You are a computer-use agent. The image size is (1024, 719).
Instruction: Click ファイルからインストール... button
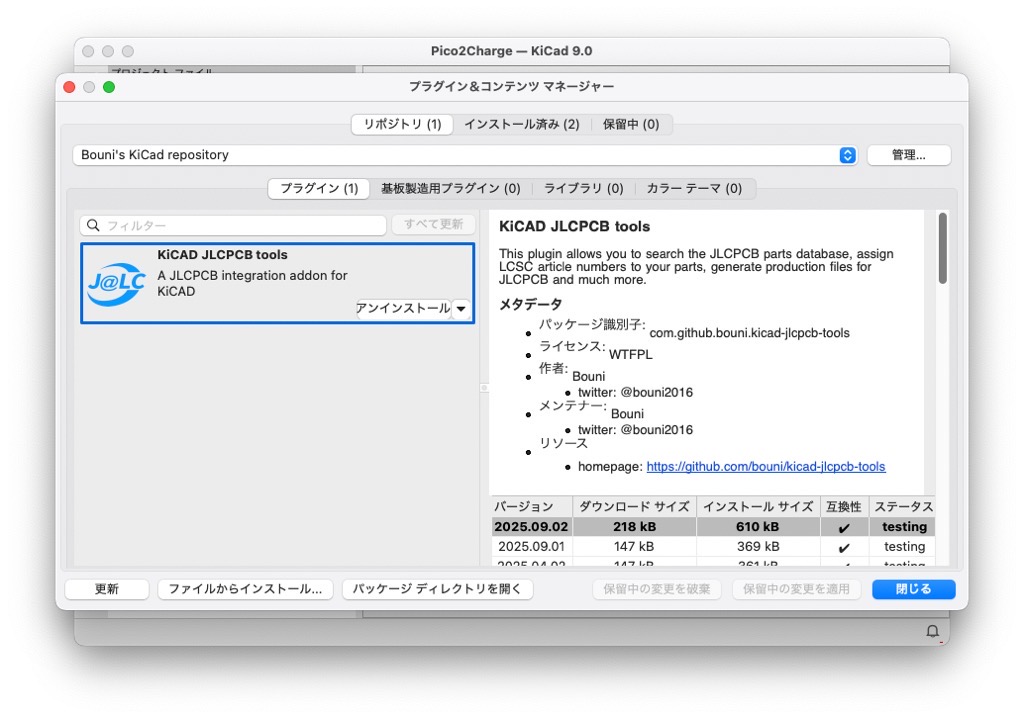coord(245,589)
